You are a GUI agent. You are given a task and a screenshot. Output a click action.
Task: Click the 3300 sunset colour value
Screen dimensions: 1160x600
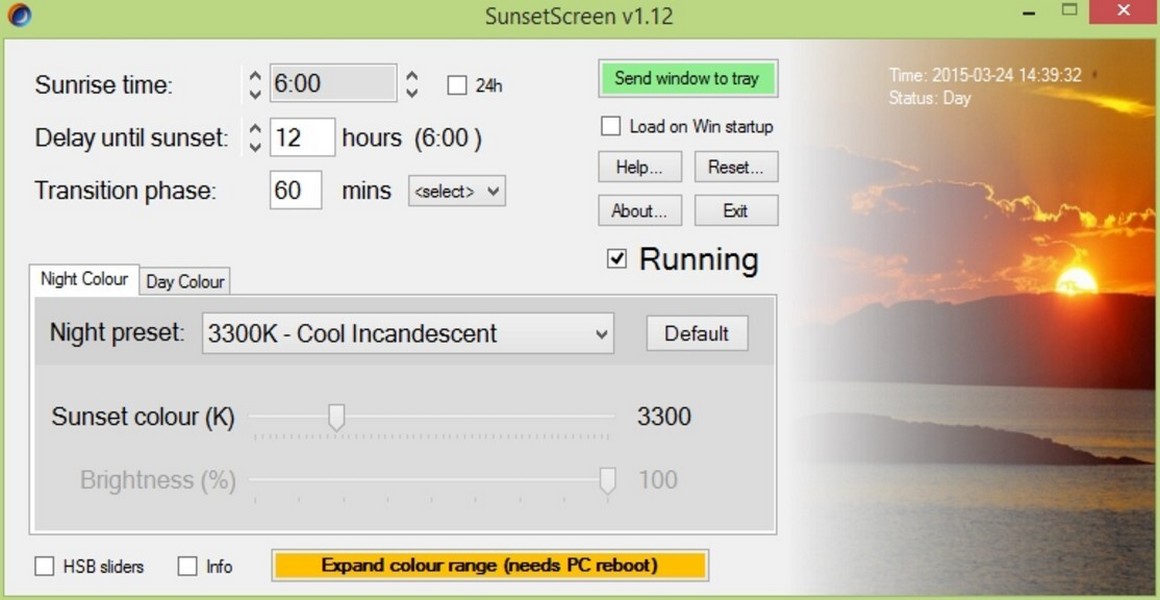point(664,417)
